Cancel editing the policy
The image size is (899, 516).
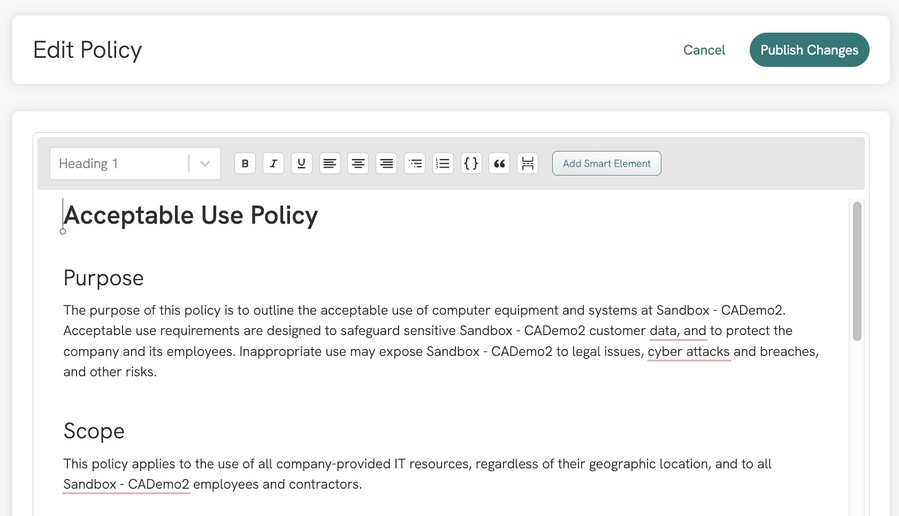pyautogui.click(x=704, y=50)
